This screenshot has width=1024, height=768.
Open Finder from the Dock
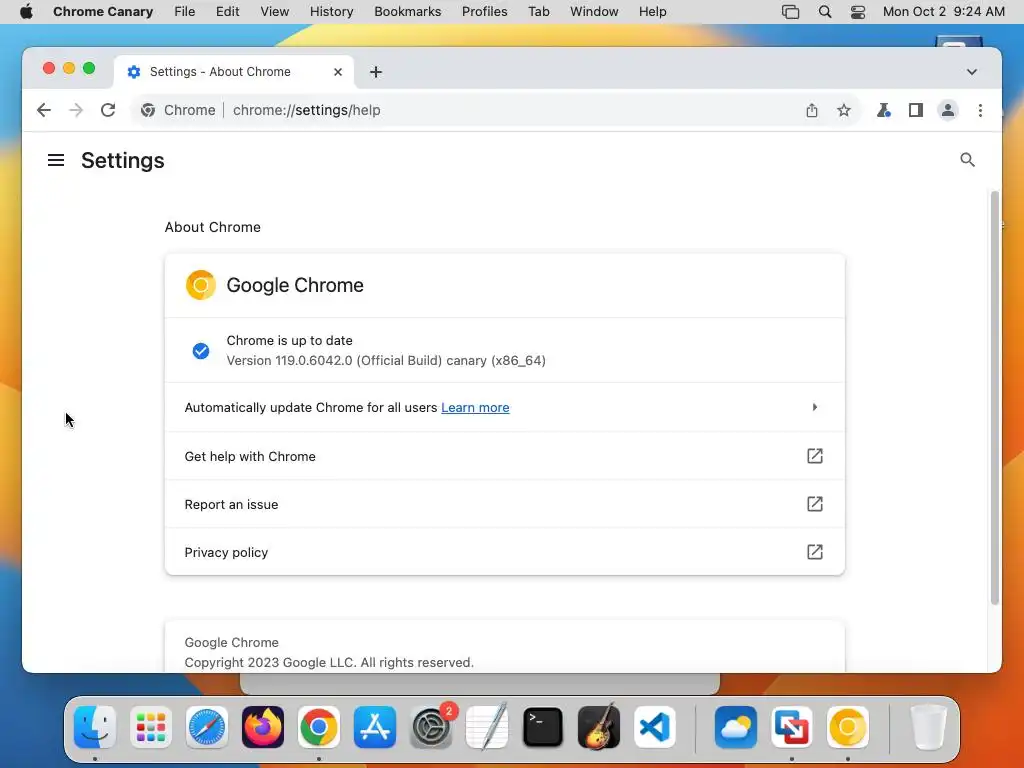point(95,727)
